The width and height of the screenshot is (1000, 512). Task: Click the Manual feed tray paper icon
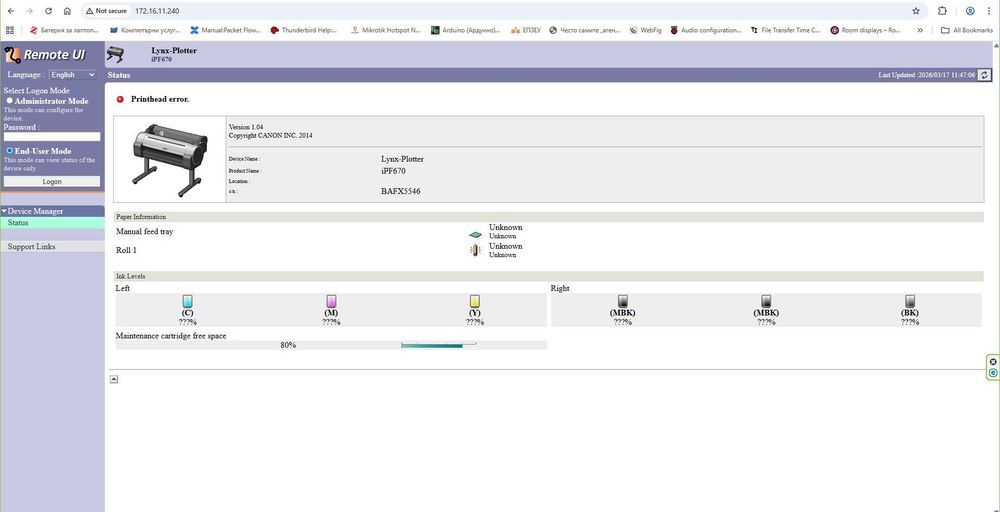click(x=475, y=235)
